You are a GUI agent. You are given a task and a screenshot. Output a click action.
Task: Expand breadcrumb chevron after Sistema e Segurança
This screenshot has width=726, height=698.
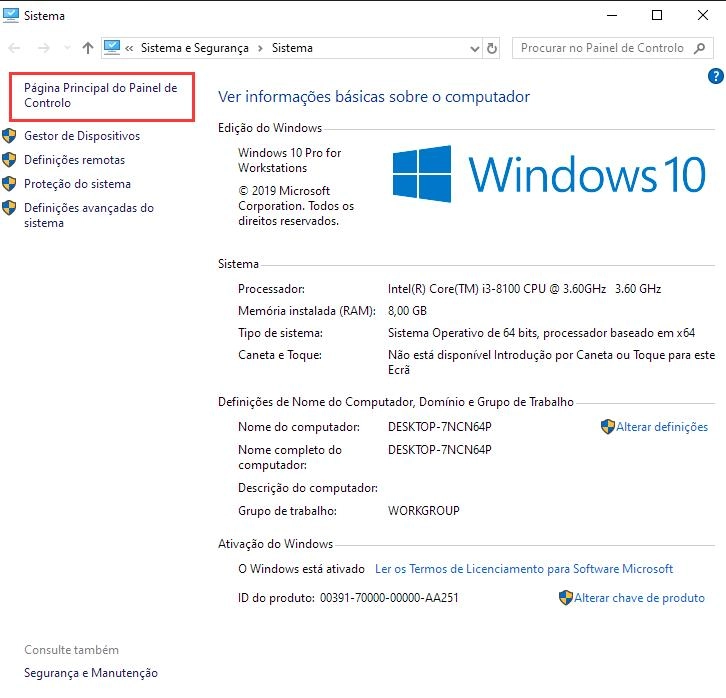[260, 48]
